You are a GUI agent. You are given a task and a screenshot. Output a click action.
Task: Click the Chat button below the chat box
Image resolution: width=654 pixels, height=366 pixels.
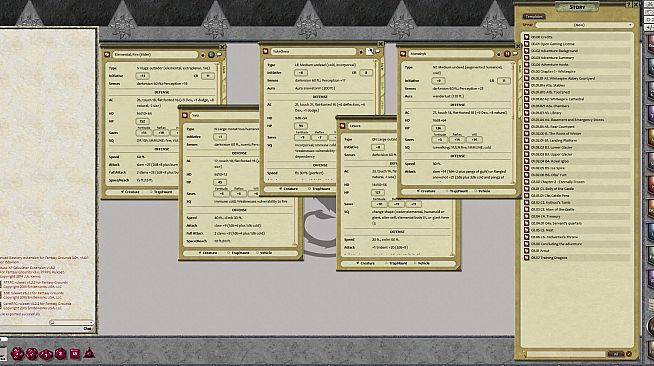(87, 329)
